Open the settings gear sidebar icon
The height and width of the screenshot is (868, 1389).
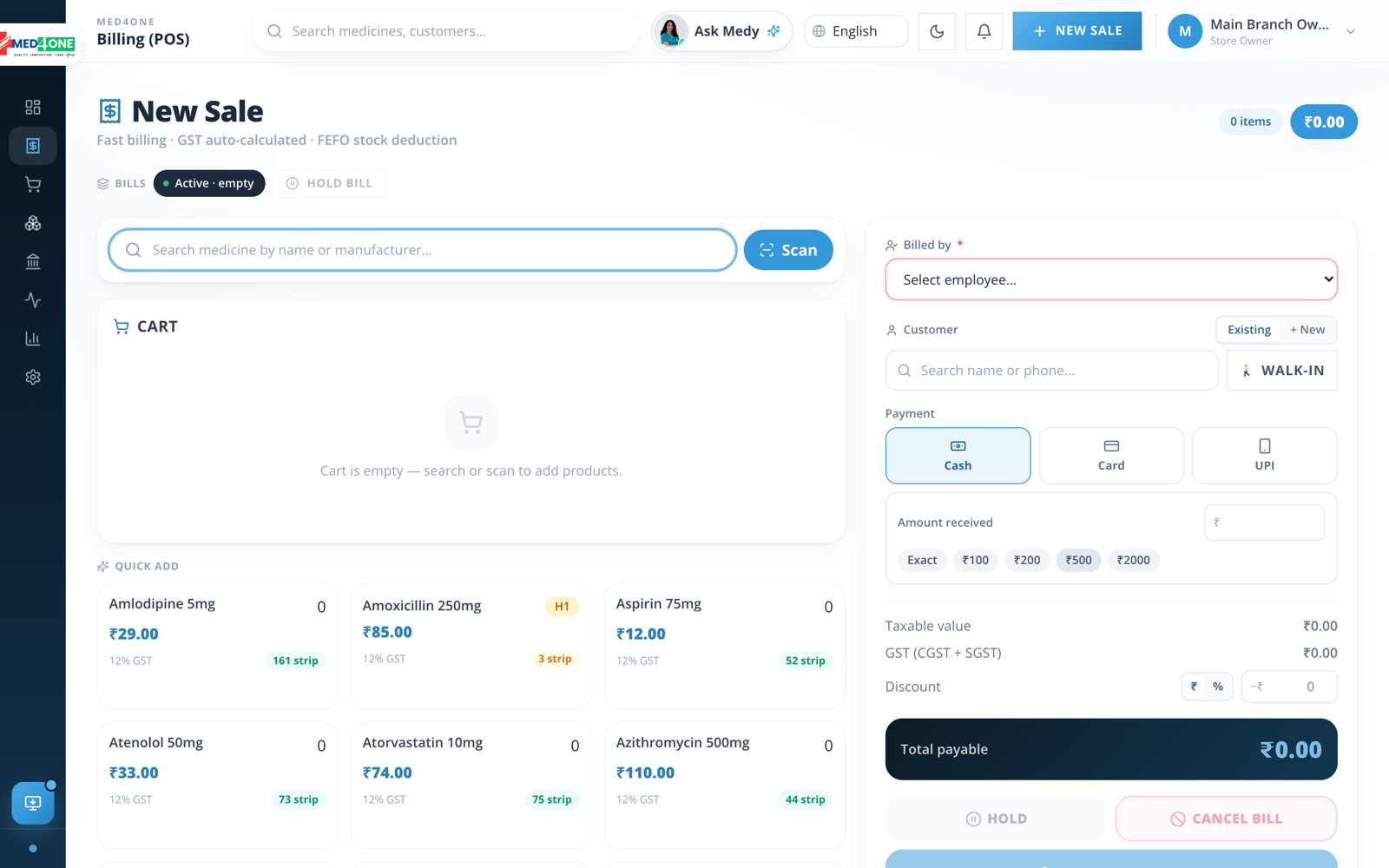point(33,378)
